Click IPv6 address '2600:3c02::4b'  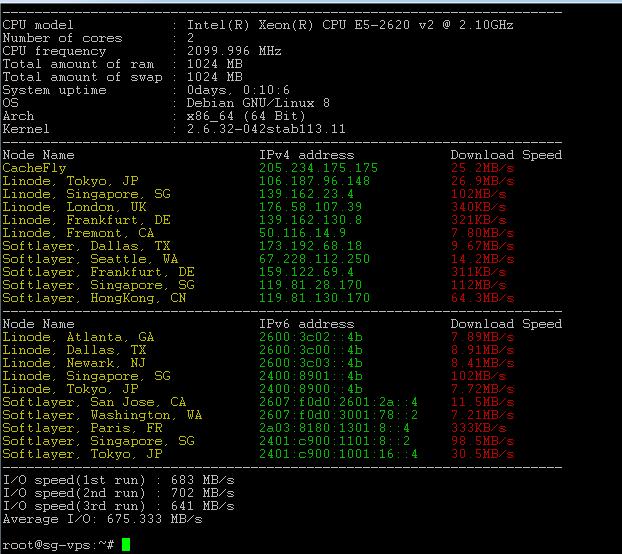311,337
